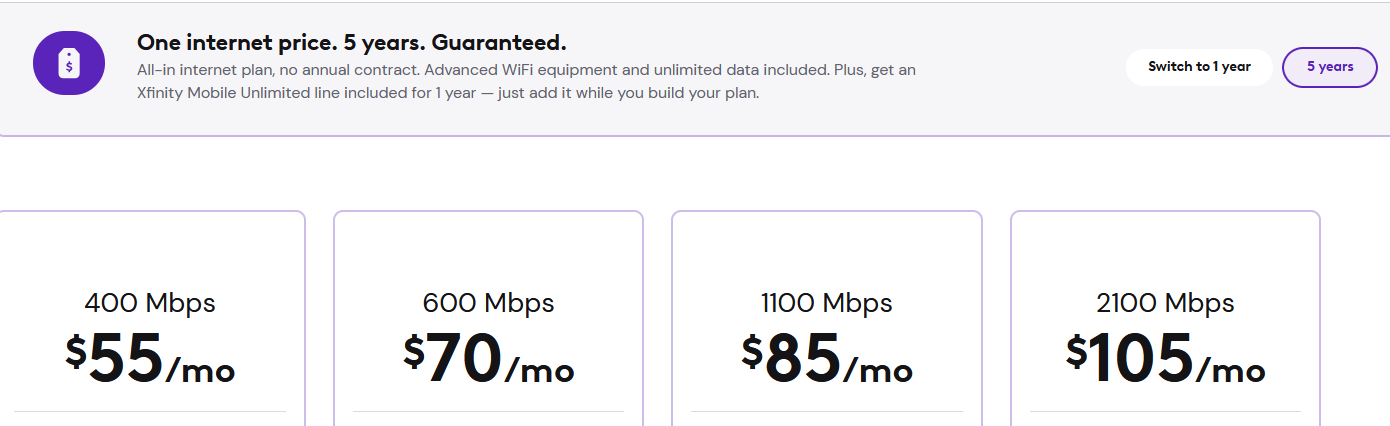Click the $105/mo price
The width and height of the screenshot is (1390, 426).
[1165, 359]
